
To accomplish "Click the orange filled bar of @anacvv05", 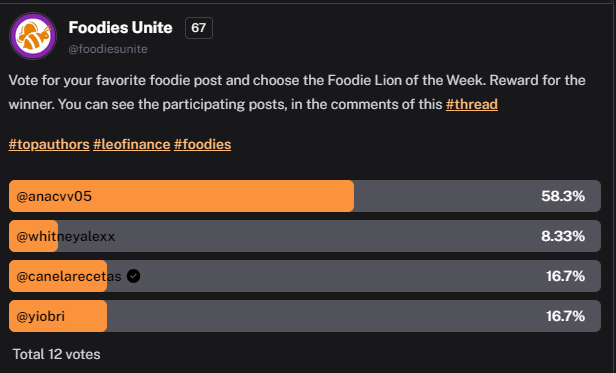I will point(182,196).
